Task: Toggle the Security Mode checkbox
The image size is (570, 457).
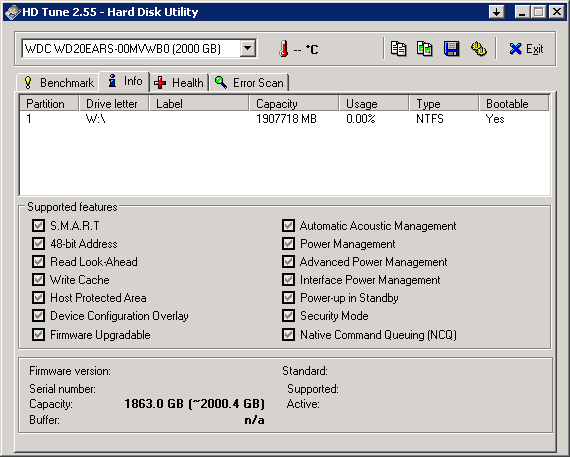Action: coord(288,315)
